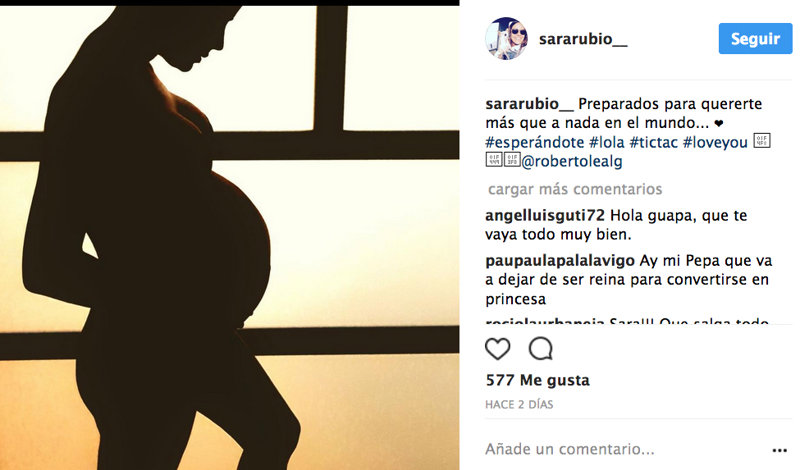The height and width of the screenshot is (470, 800).
Task: Click the pregnancy silhouette photo
Action: [x=230, y=238]
